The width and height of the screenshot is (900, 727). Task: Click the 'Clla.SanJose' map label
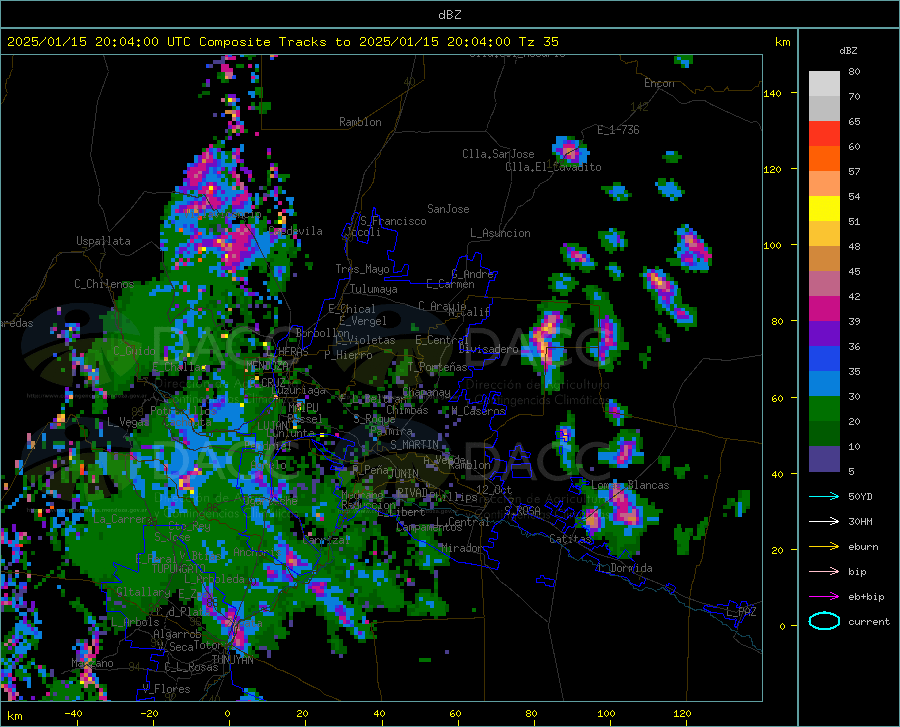498,154
